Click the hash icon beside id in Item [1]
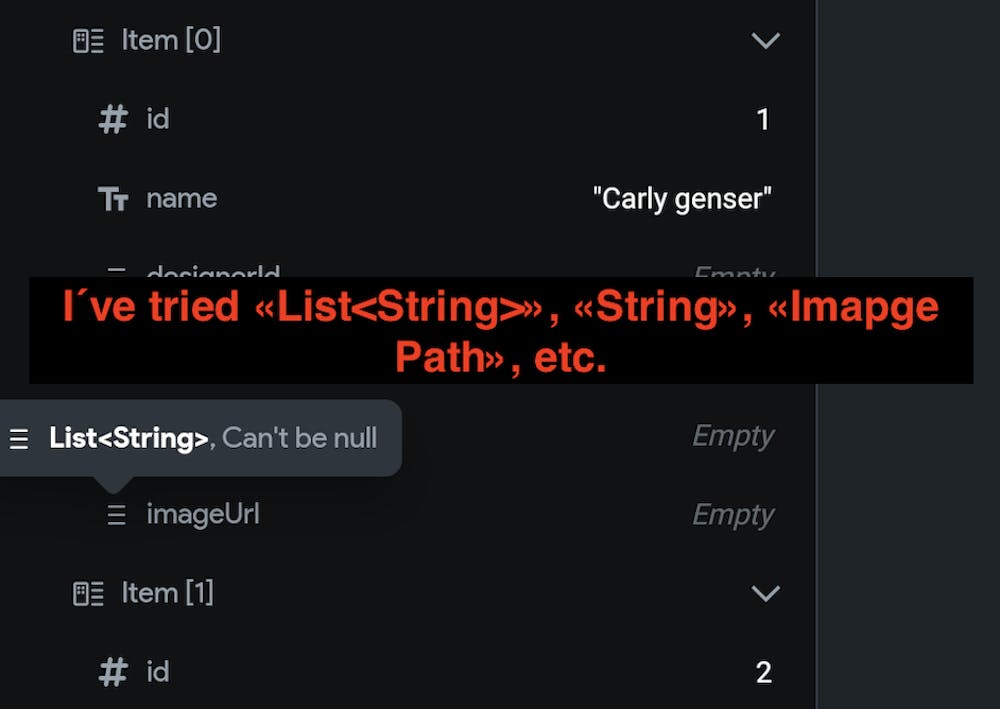Screen dimensions: 1000x709 click(113, 672)
